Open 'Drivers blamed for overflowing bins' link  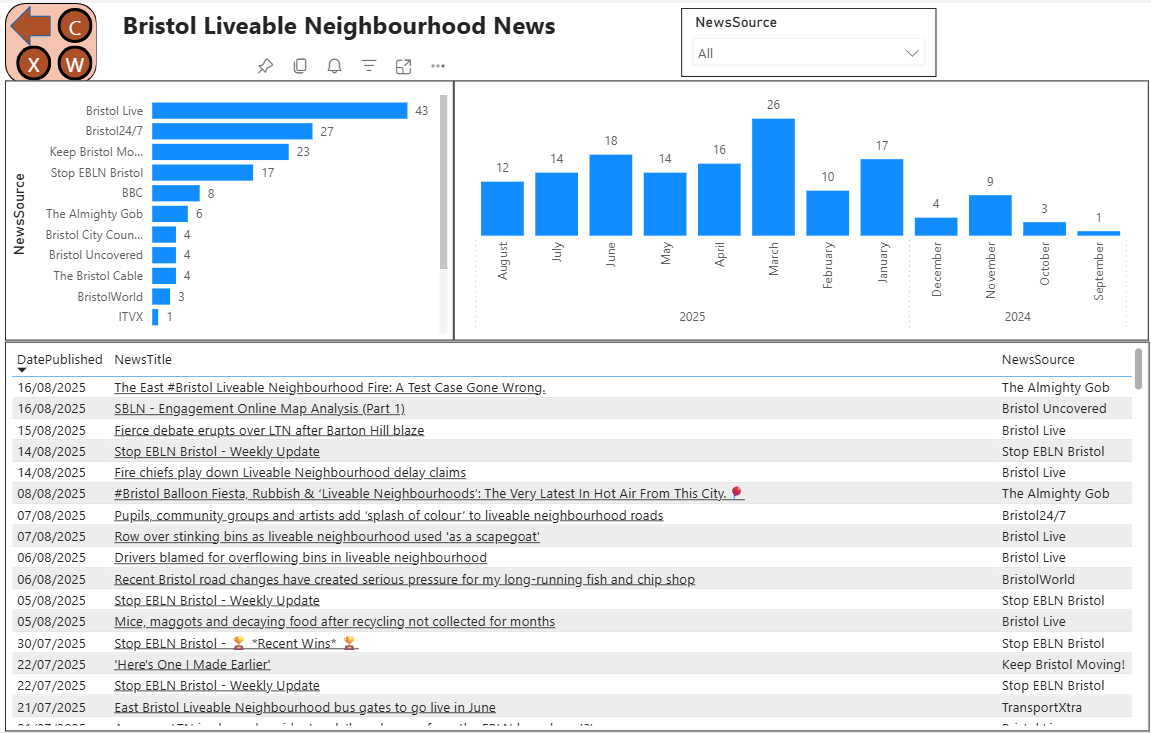pos(301,558)
